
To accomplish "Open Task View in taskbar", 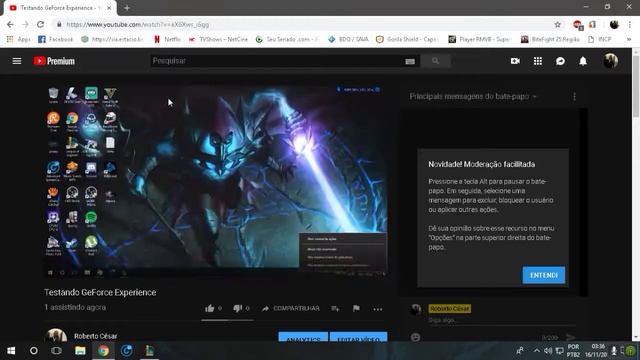I will point(56,351).
